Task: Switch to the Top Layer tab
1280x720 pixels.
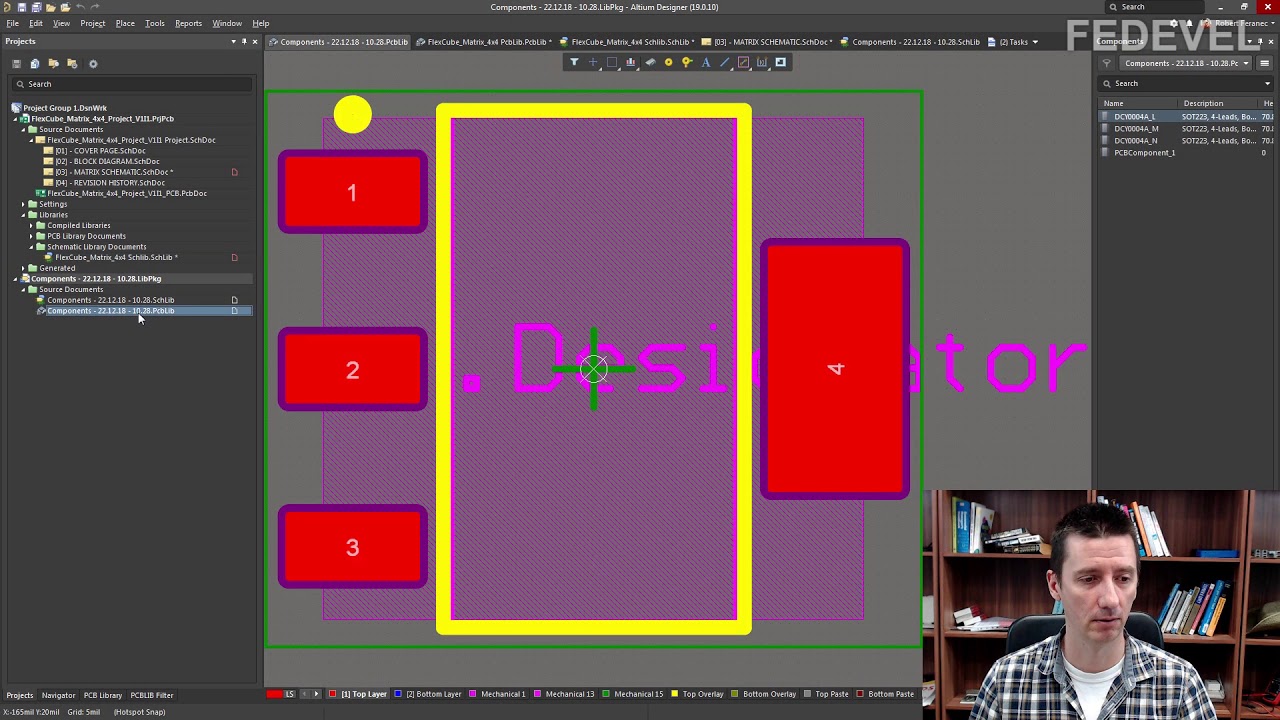Action: 359,694
